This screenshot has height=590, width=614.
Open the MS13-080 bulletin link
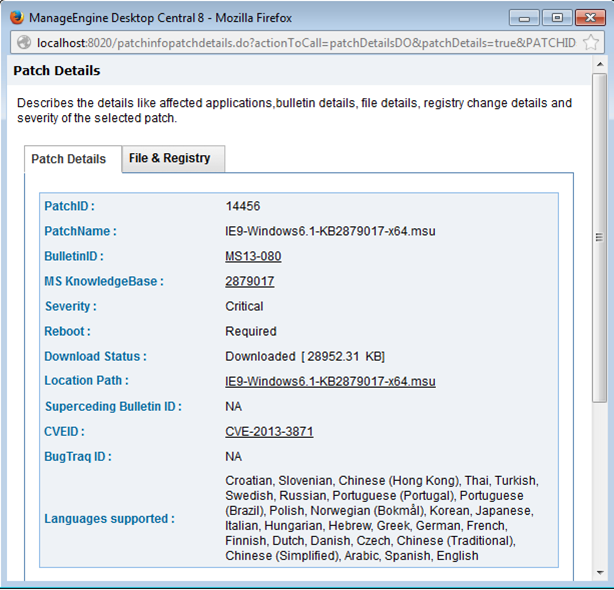[x=253, y=256]
